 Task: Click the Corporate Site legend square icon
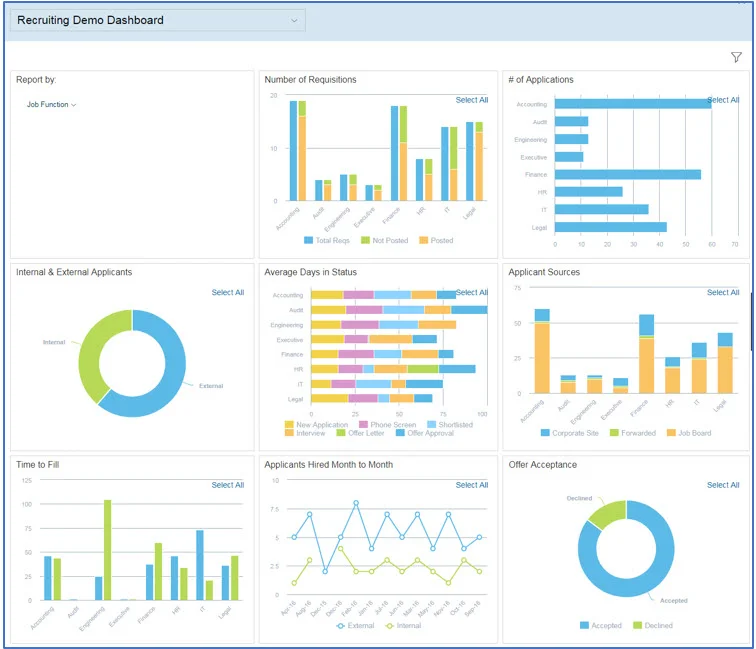coord(545,433)
